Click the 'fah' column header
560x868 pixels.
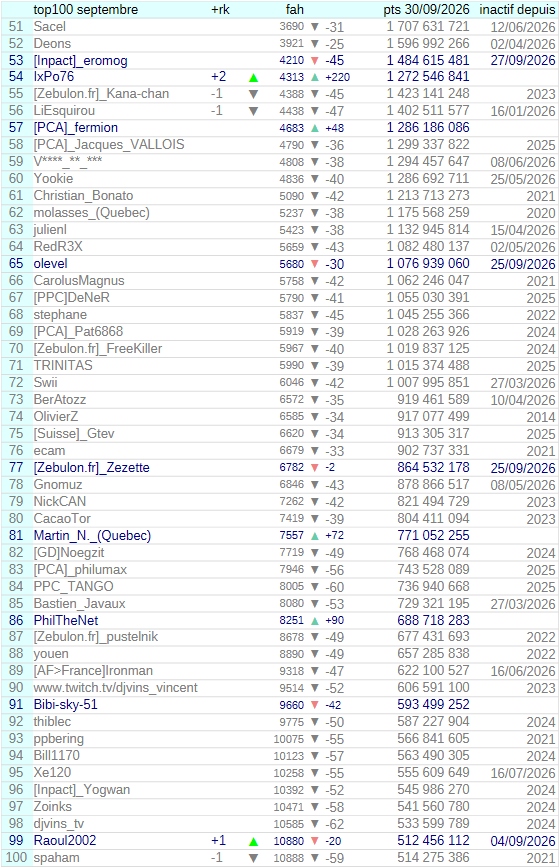[x=295, y=9]
